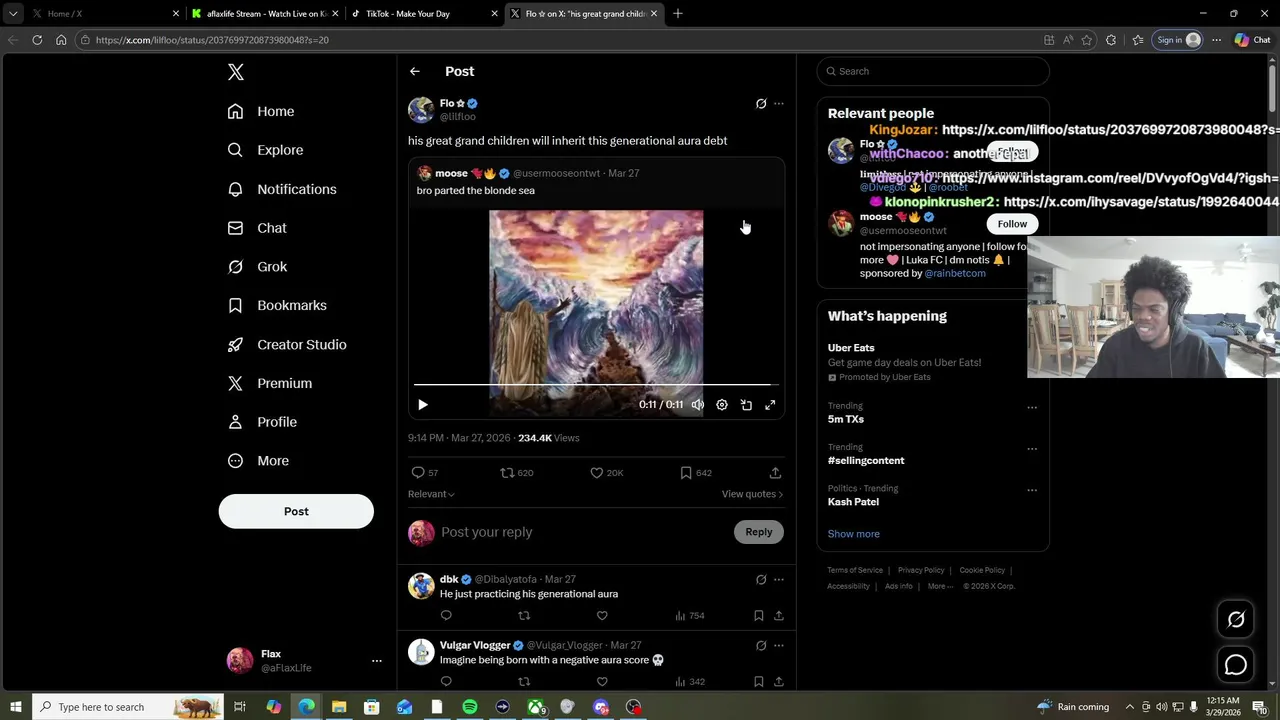The image size is (1280, 720).
Task: Click the Search box
Action: (x=933, y=71)
